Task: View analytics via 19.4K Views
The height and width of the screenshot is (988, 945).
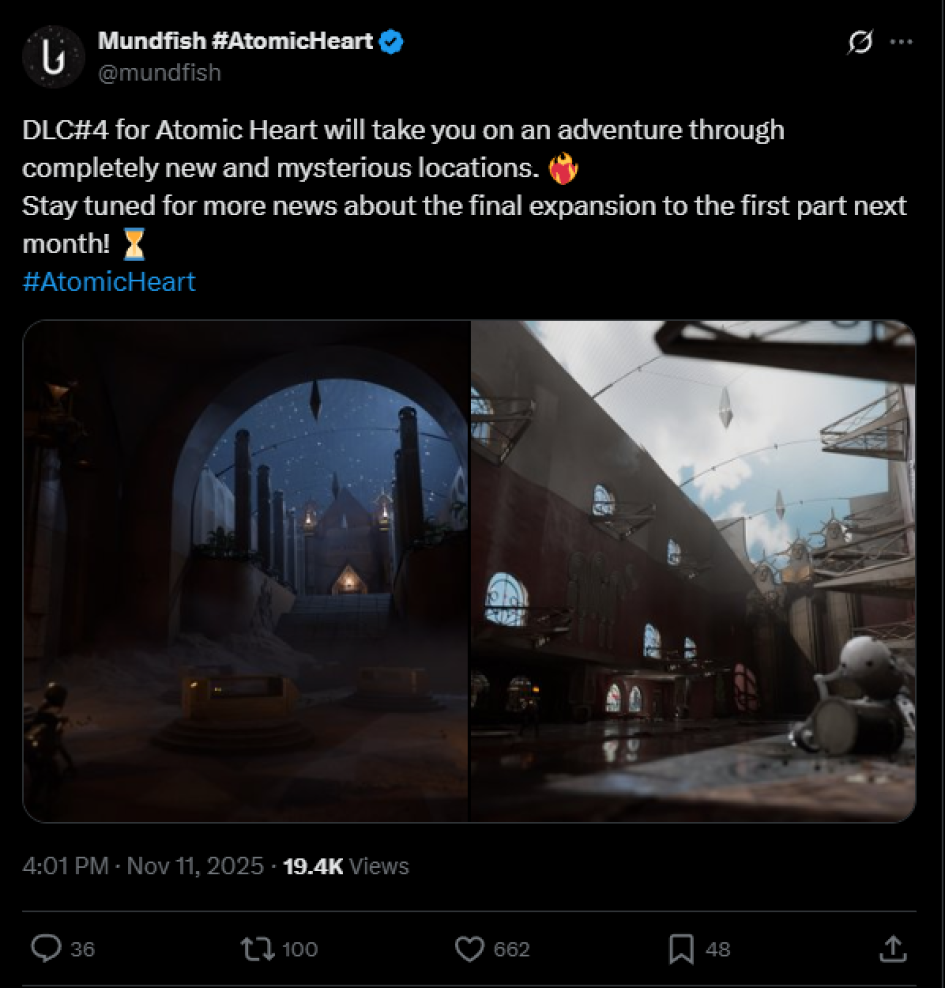Action: [346, 866]
